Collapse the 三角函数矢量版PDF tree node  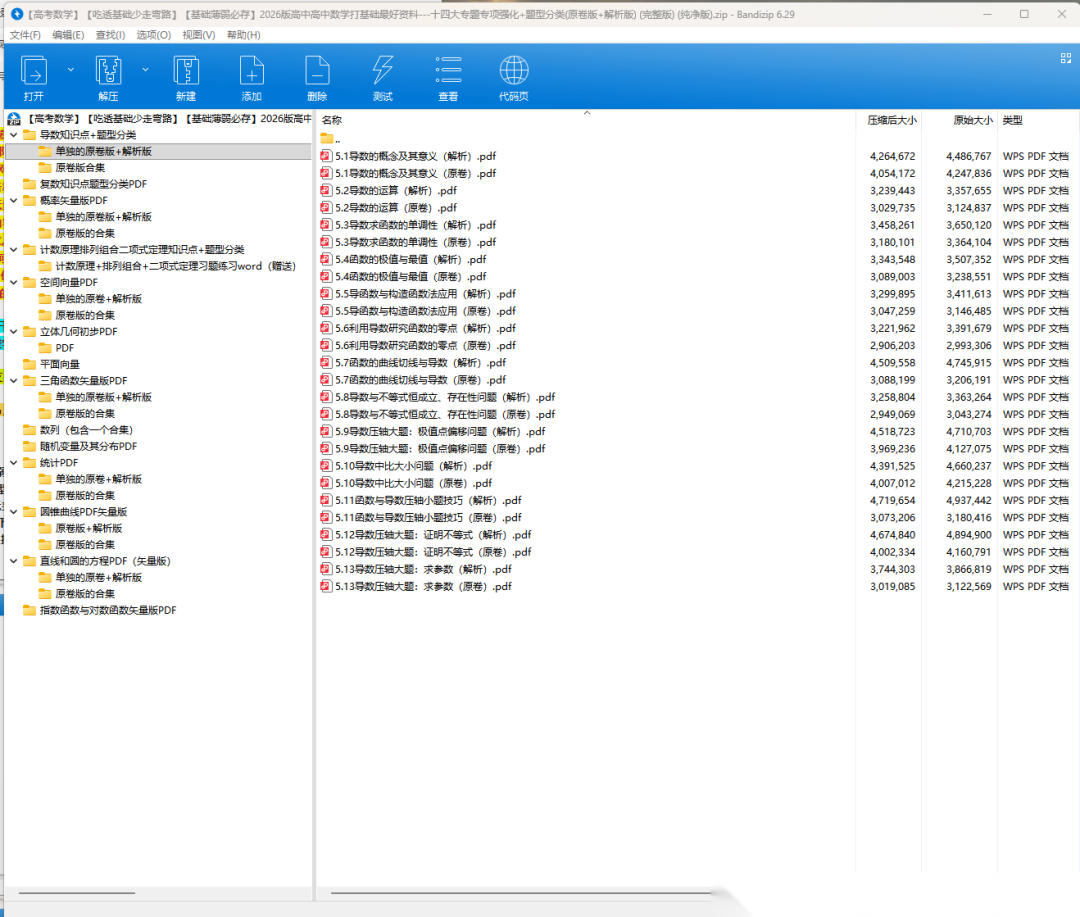[x=13, y=381]
